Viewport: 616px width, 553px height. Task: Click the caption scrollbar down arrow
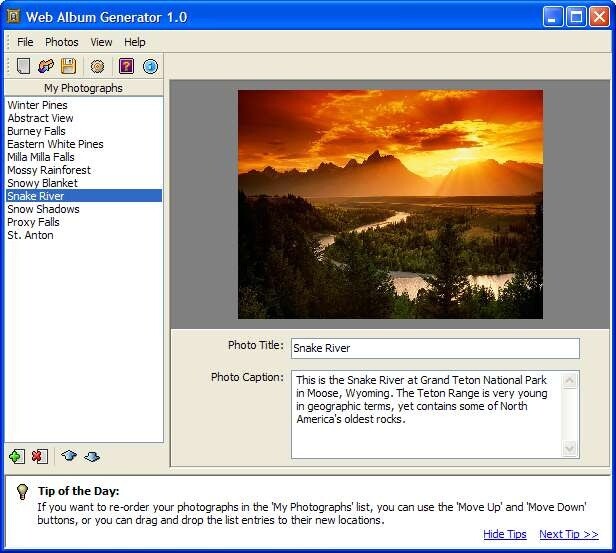570,449
